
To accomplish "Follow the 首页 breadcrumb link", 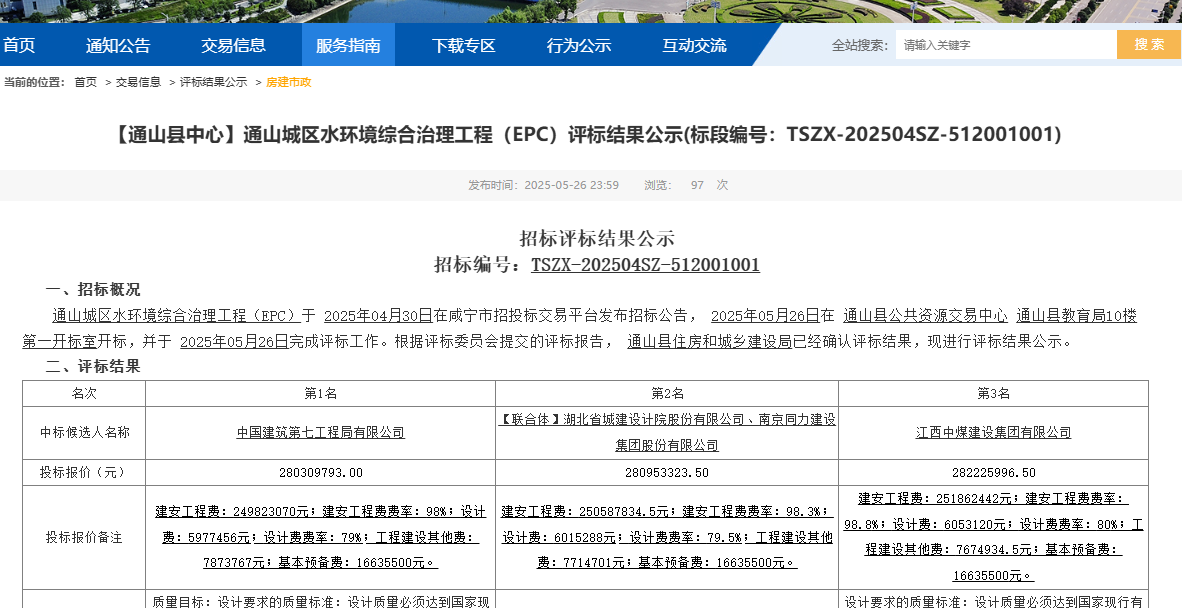I will (x=86, y=82).
